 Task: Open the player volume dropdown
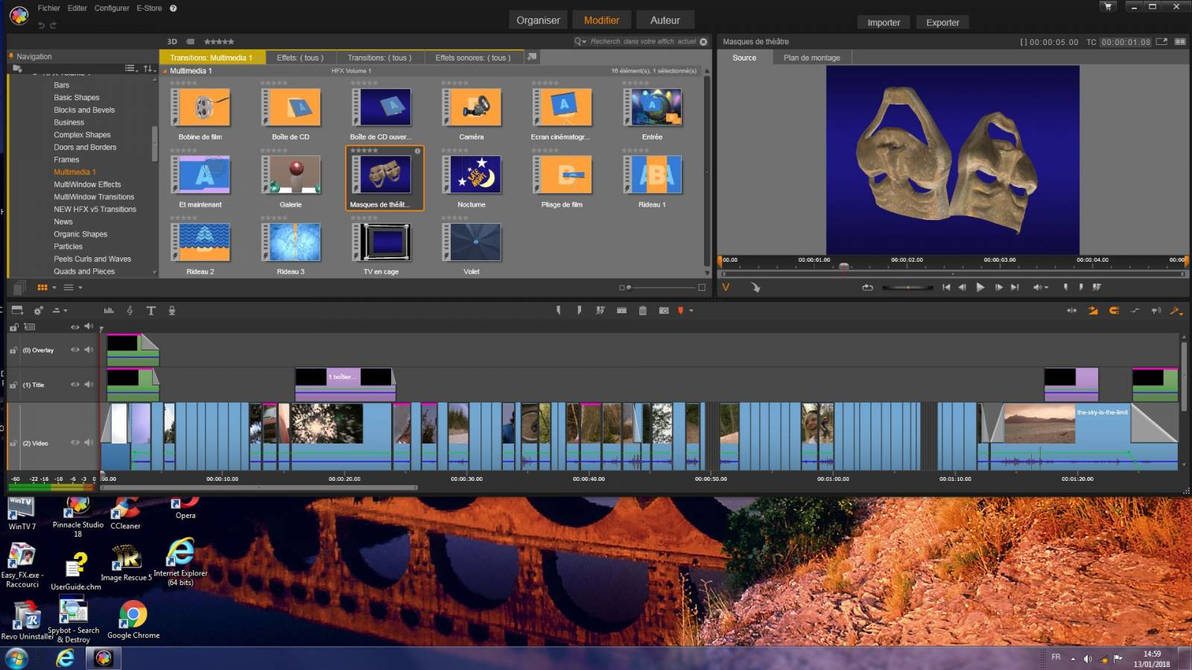pos(1041,287)
